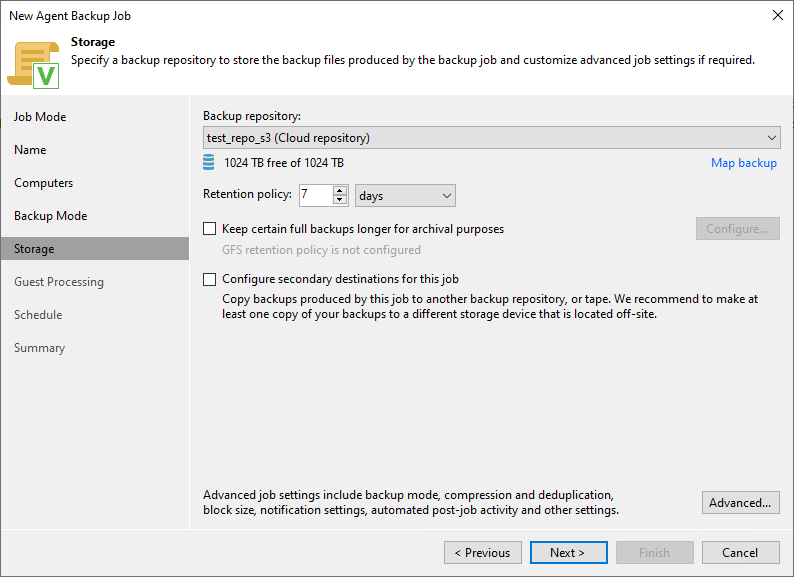Switch to the Name step
The image size is (794, 577).
pos(30,150)
